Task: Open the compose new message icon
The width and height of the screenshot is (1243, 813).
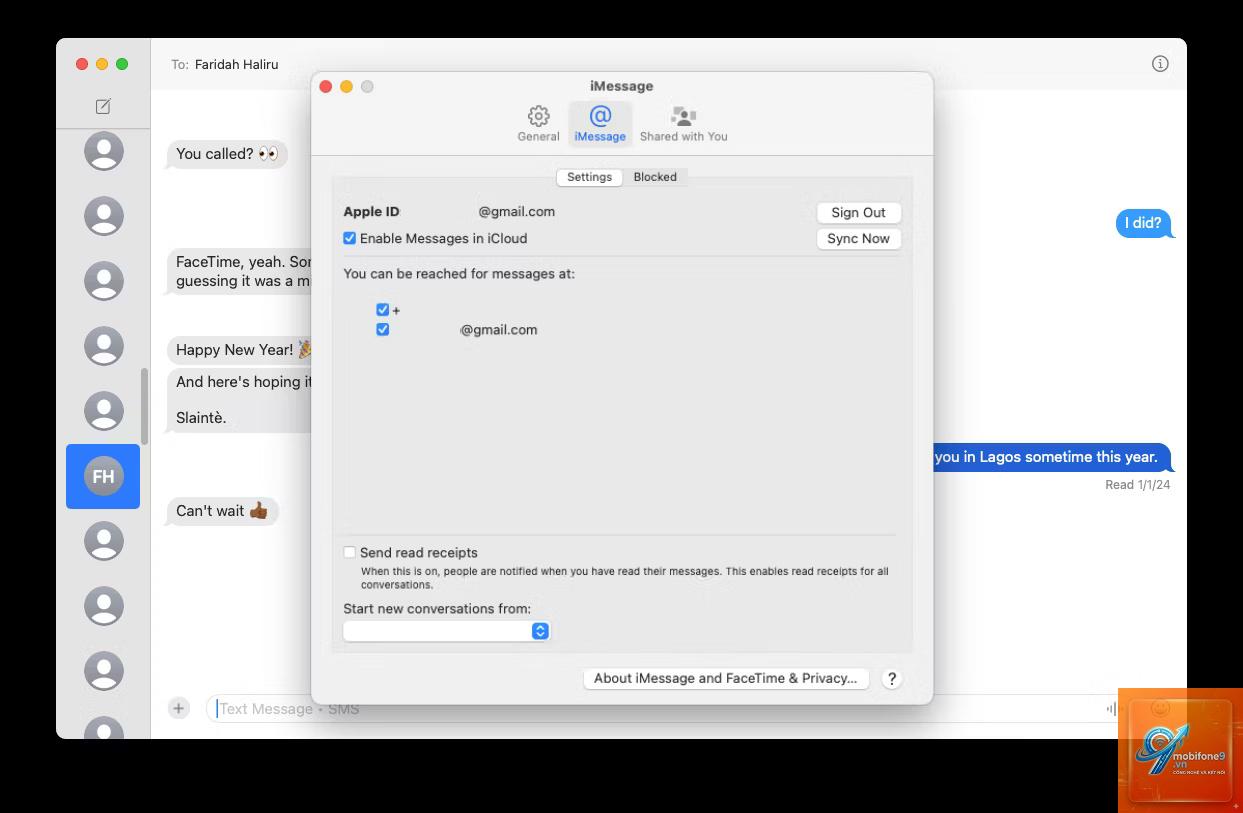Action: click(103, 106)
